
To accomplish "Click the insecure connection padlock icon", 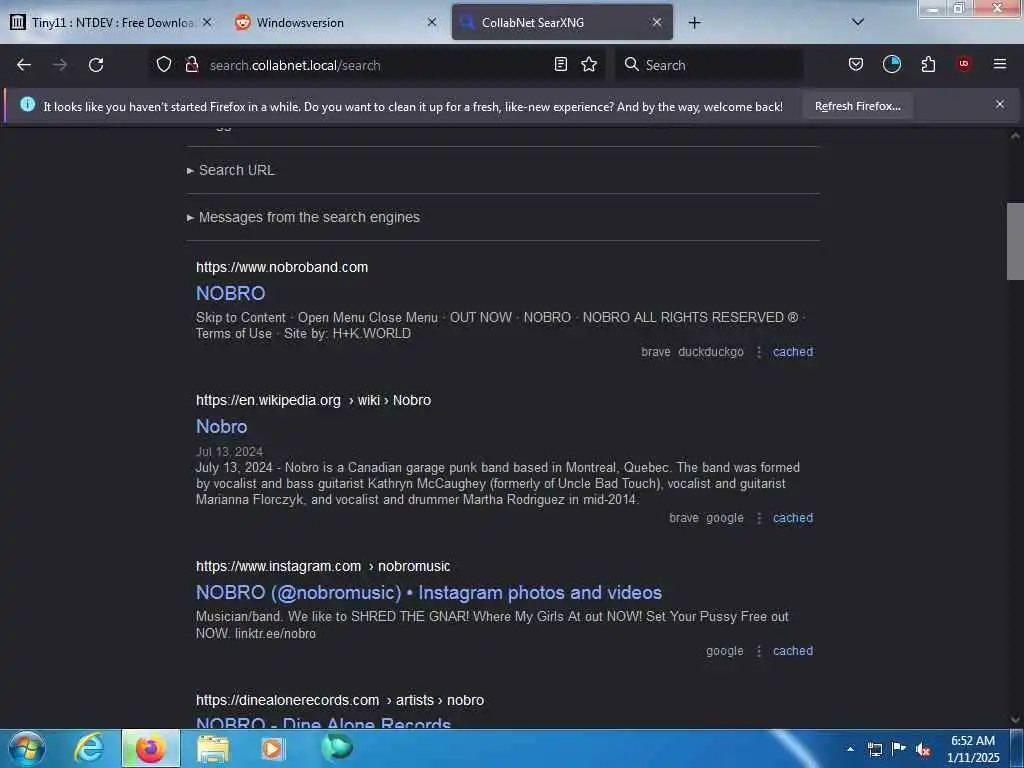I will point(191,64).
